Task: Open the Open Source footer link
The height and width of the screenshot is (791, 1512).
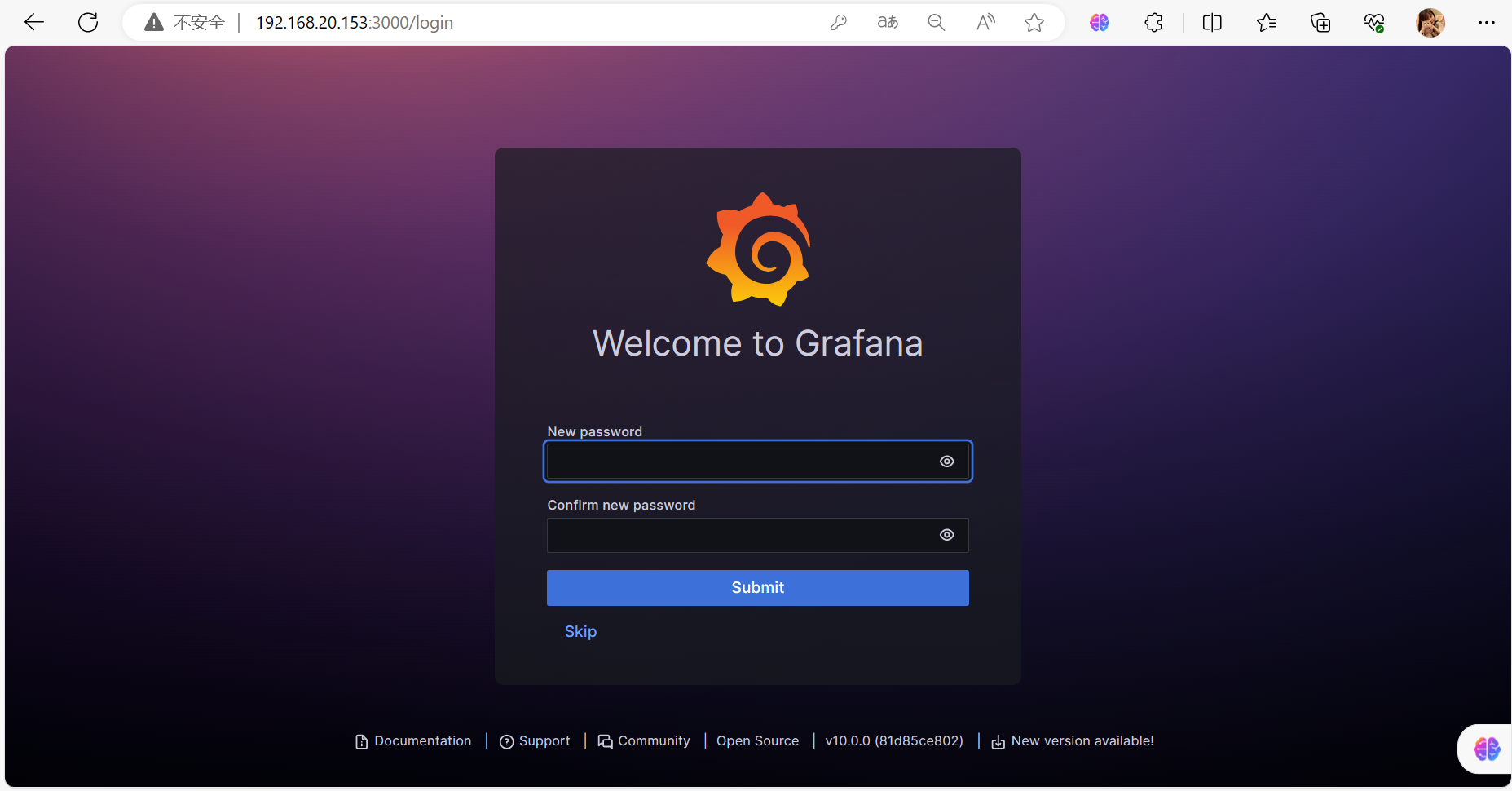Action: coord(758,741)
